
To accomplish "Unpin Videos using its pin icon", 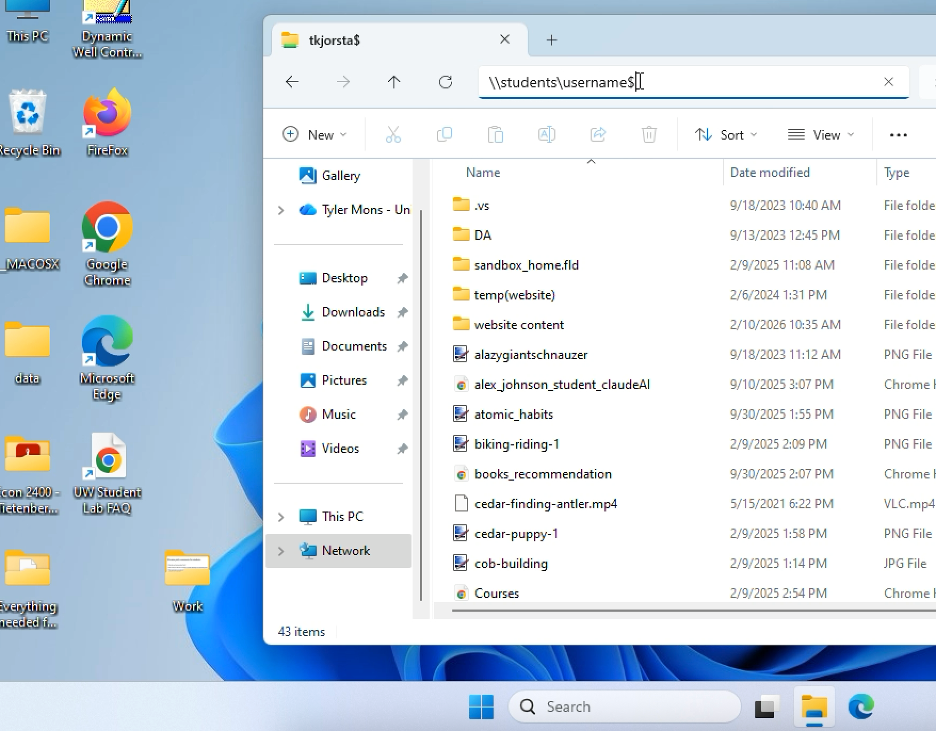I will click(x=402, y=448).
